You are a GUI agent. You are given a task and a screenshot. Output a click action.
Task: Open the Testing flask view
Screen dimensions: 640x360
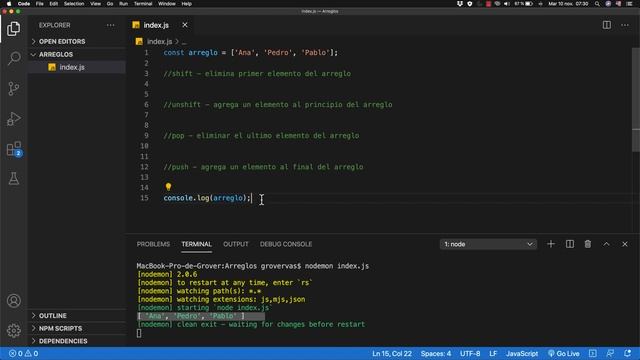tap(13, 179)
